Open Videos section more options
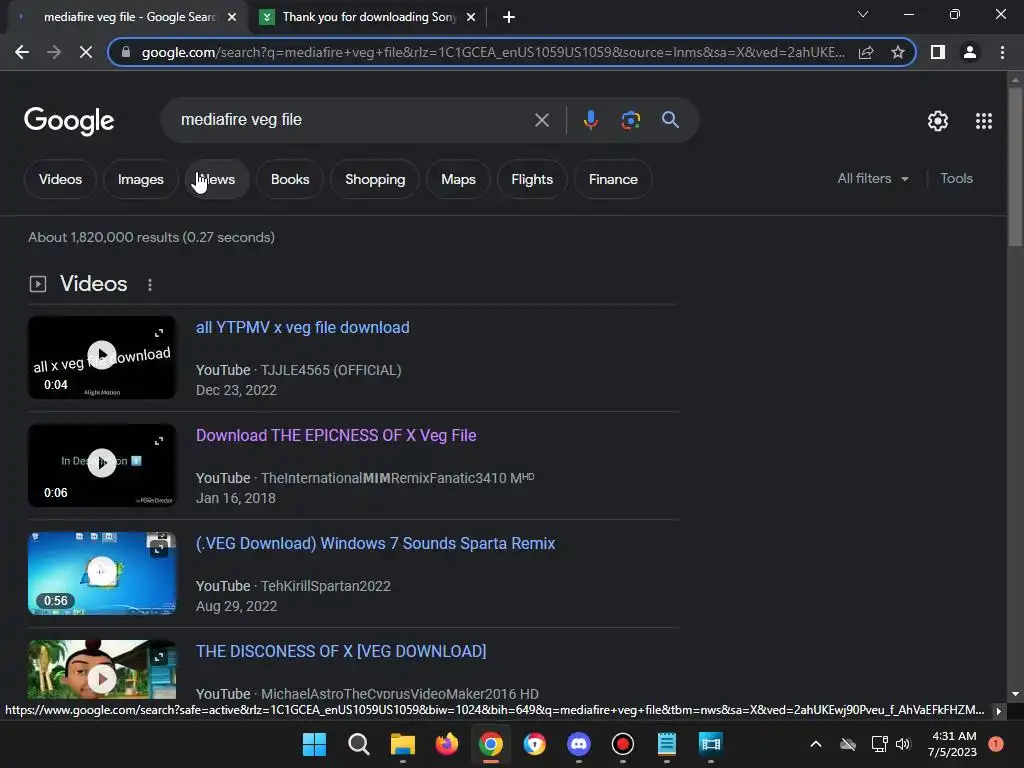Viewport: 1024px width, 768px height. [150, 285]
